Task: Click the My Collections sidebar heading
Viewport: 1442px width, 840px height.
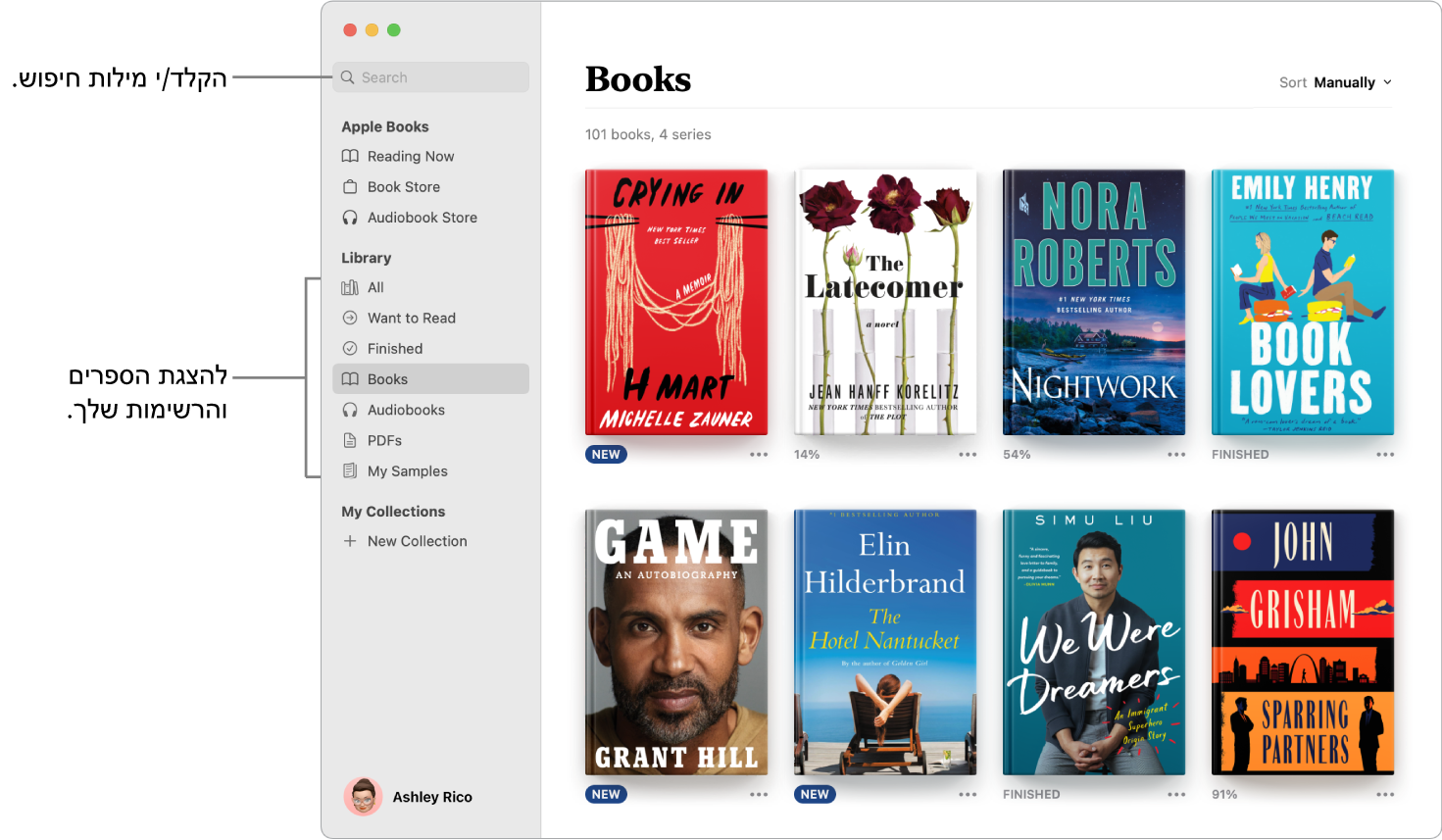Action: pyautogui.click(x=393, y=512)
